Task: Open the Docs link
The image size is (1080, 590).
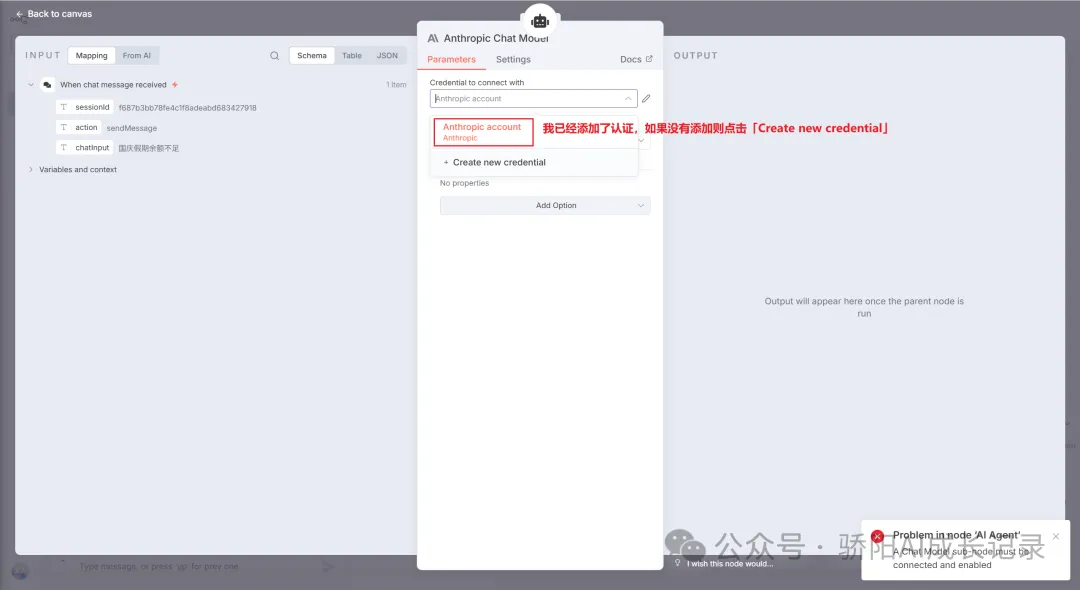Action: click(x=636, y=60)
